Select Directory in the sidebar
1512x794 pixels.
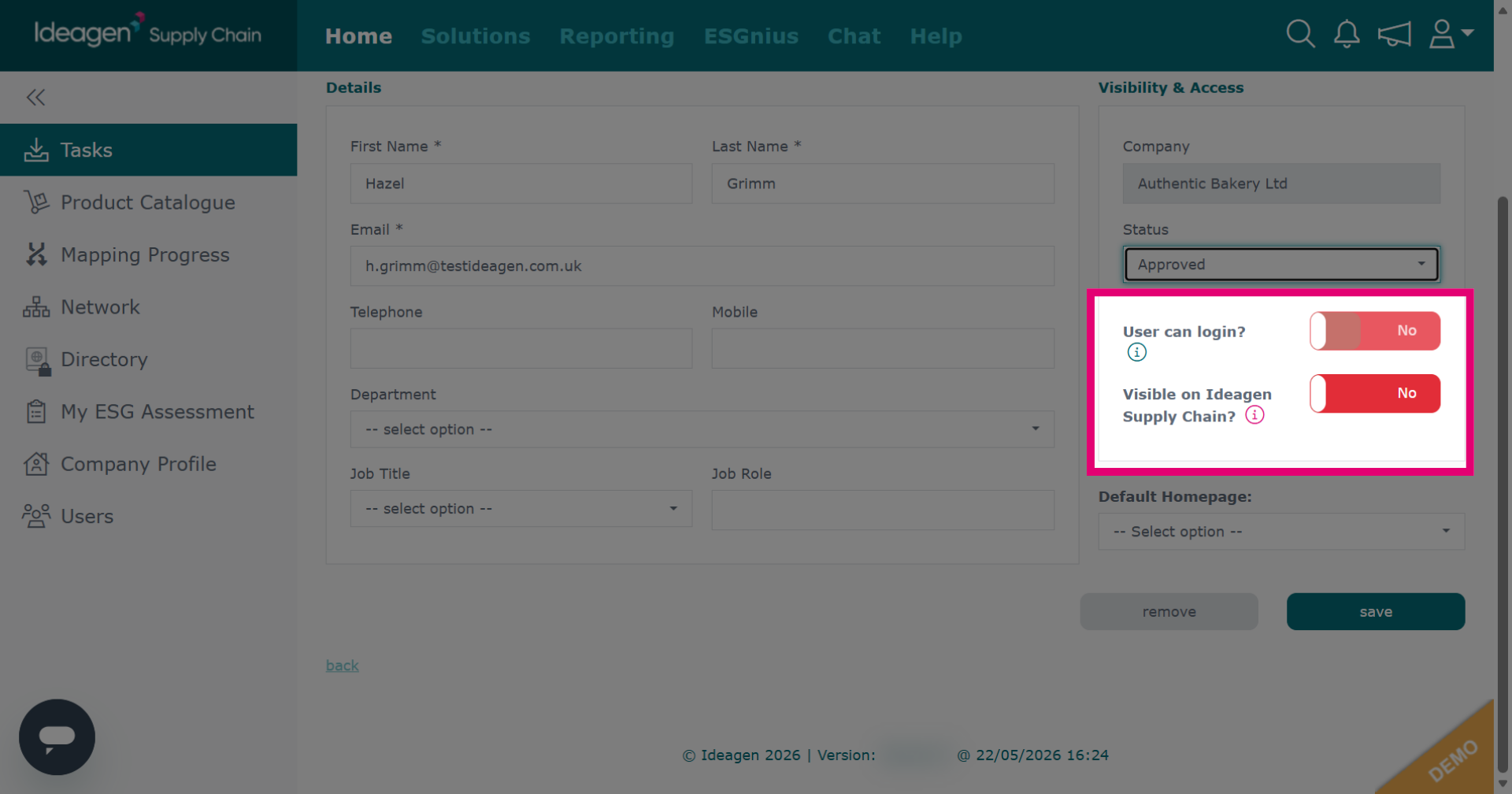(148, 359)
